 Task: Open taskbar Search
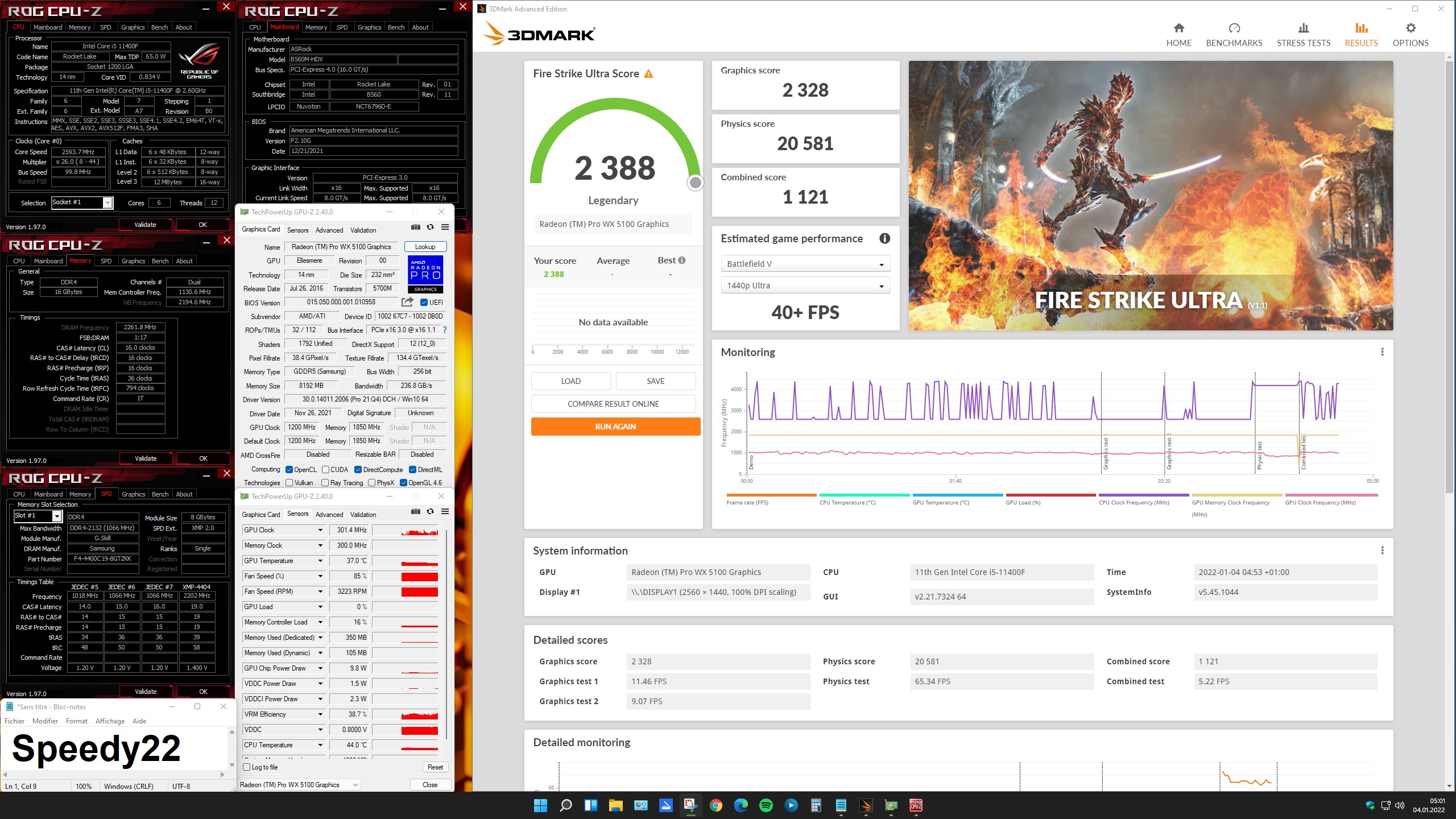(565, 805)
